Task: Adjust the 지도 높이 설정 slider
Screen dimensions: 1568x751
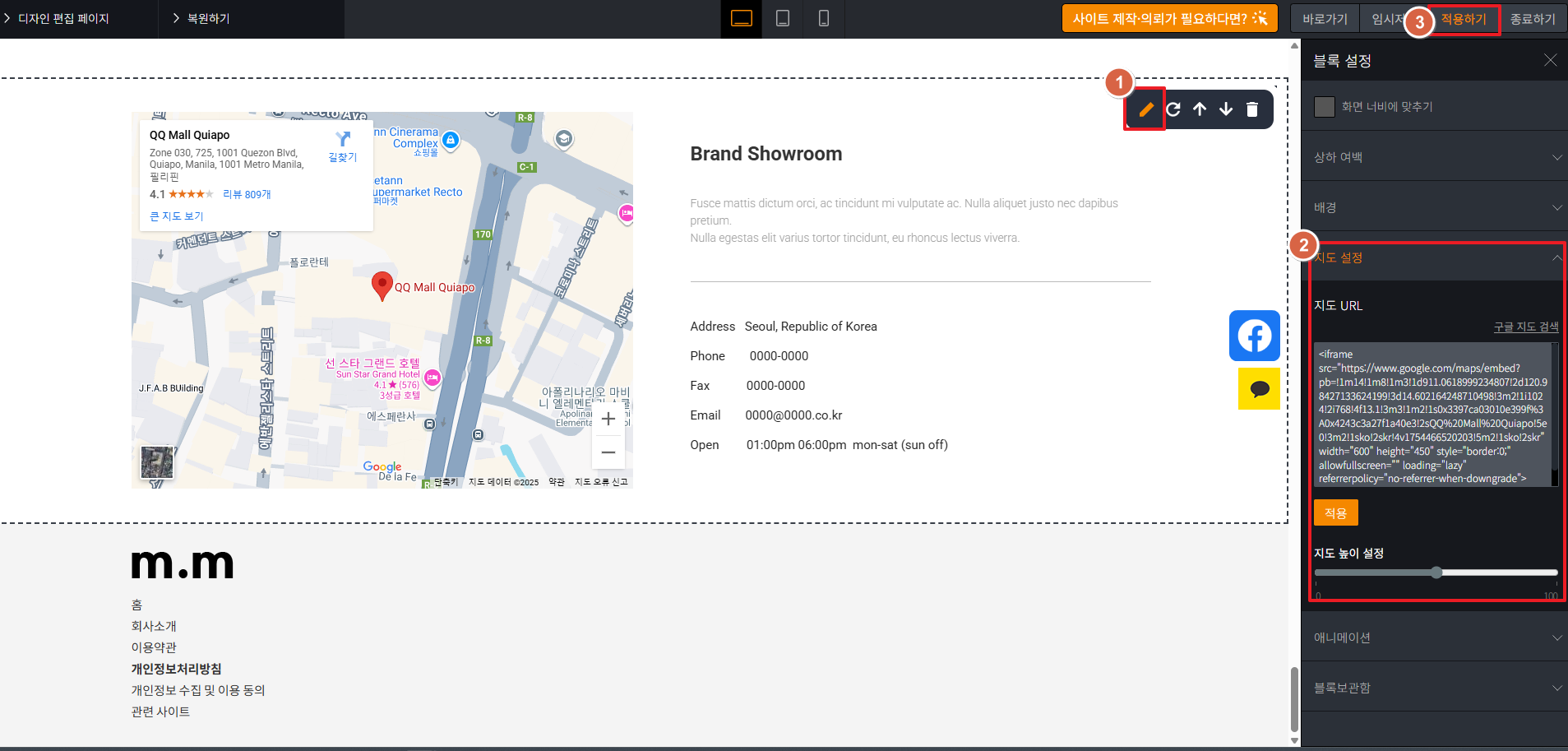Action: [1436, 573]
